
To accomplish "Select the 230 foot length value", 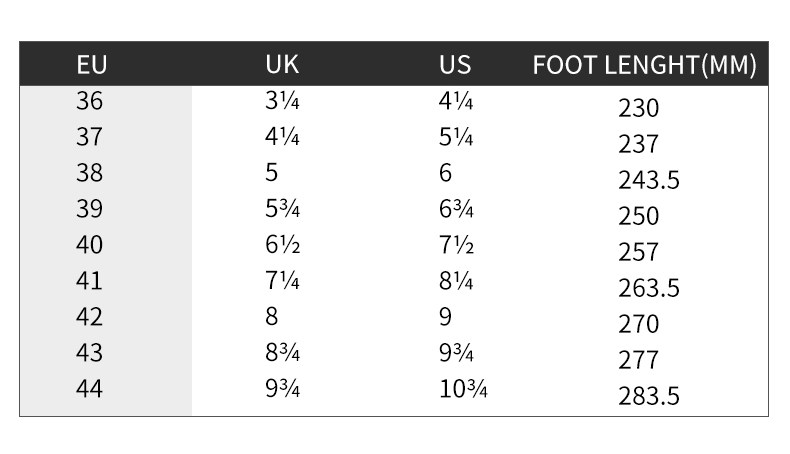I will pos(638,108).
